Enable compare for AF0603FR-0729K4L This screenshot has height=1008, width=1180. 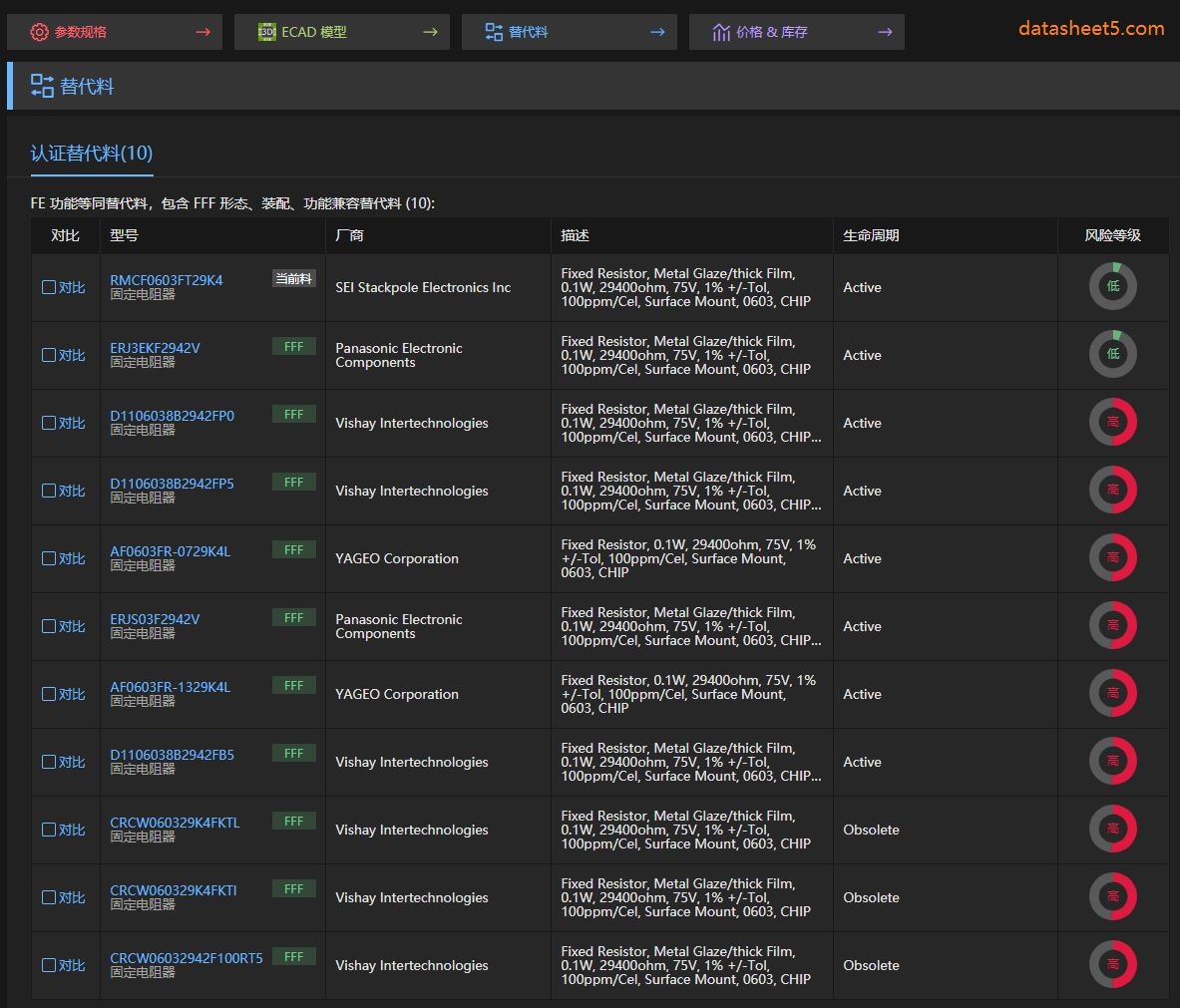click(x=49, y=558)
